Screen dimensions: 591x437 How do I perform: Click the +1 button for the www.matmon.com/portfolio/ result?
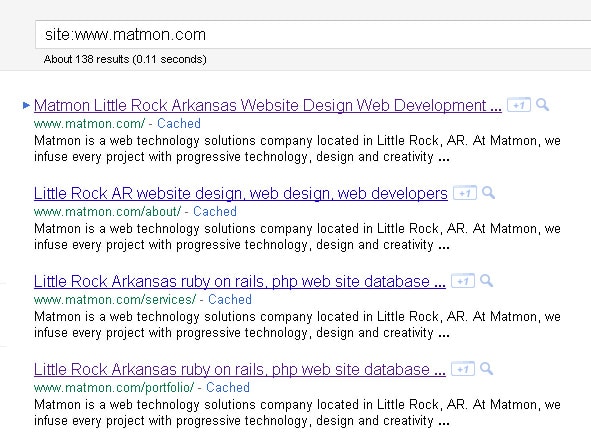[x=463, y=369]
